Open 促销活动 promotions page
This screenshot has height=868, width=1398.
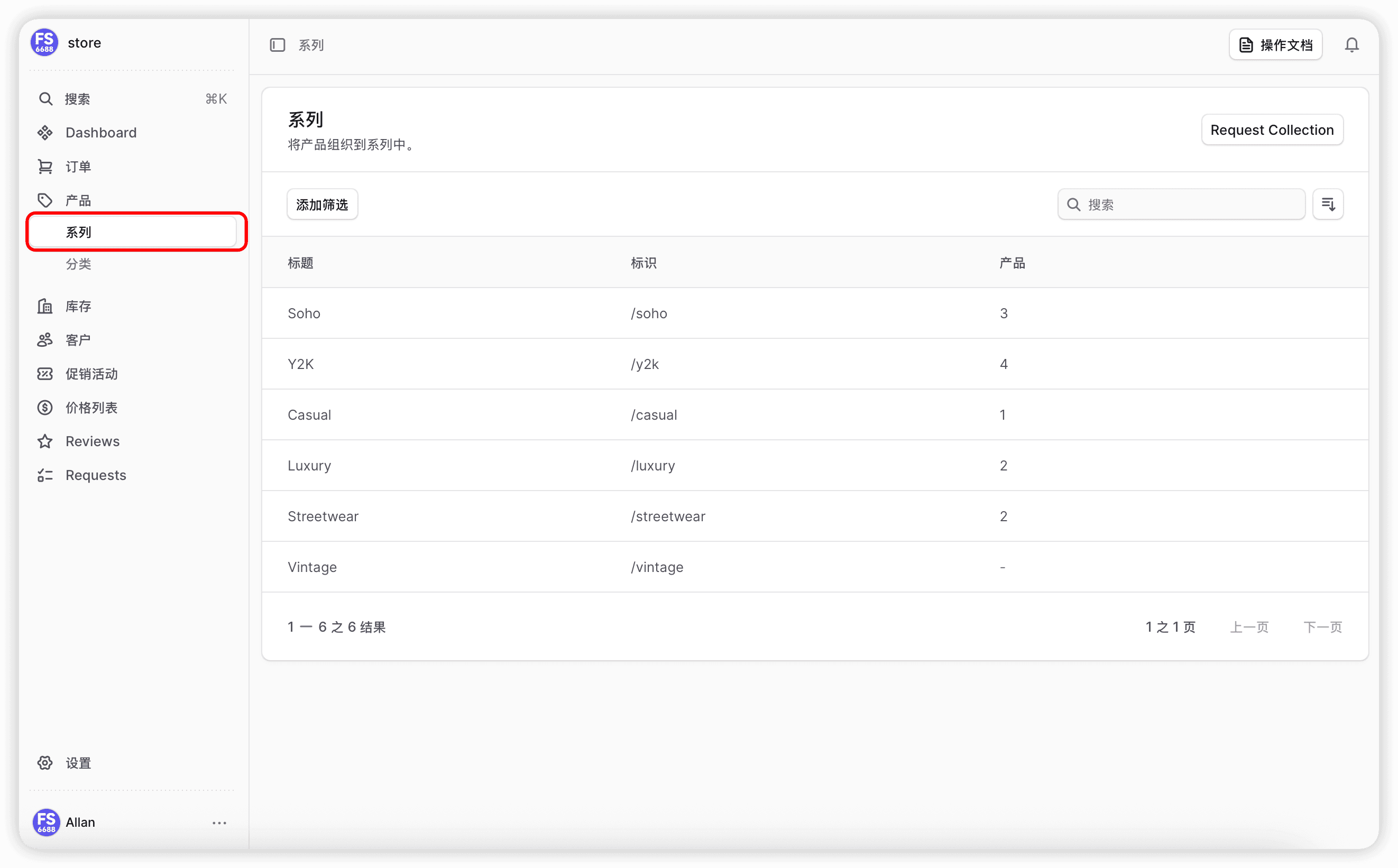91,374
